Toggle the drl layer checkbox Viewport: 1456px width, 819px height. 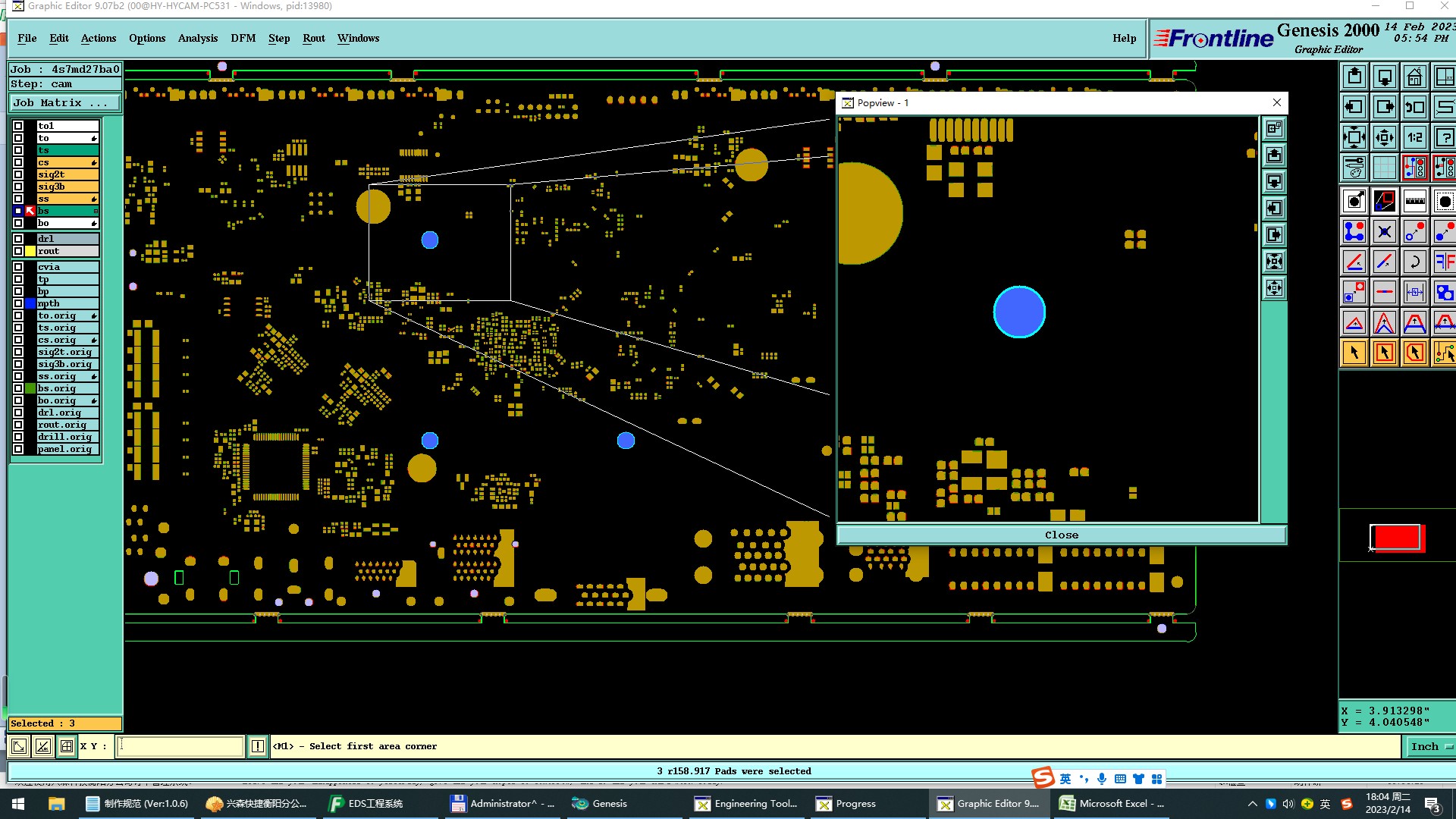(18, 239)
